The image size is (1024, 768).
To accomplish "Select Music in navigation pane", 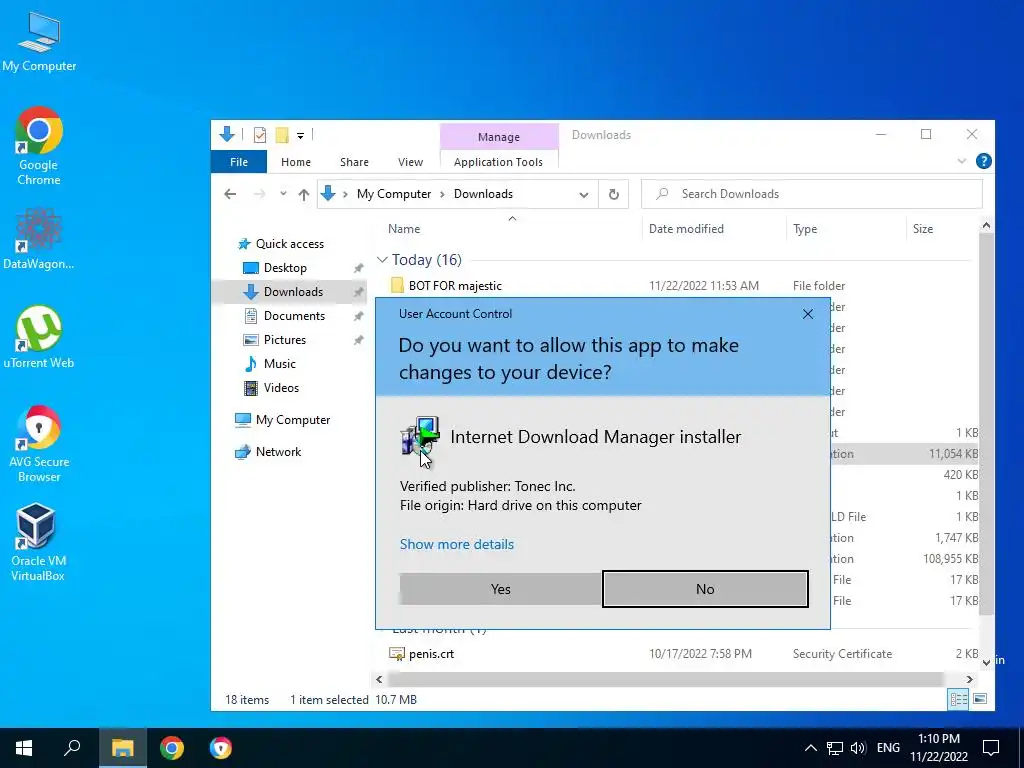I will [x=280, y=364].
